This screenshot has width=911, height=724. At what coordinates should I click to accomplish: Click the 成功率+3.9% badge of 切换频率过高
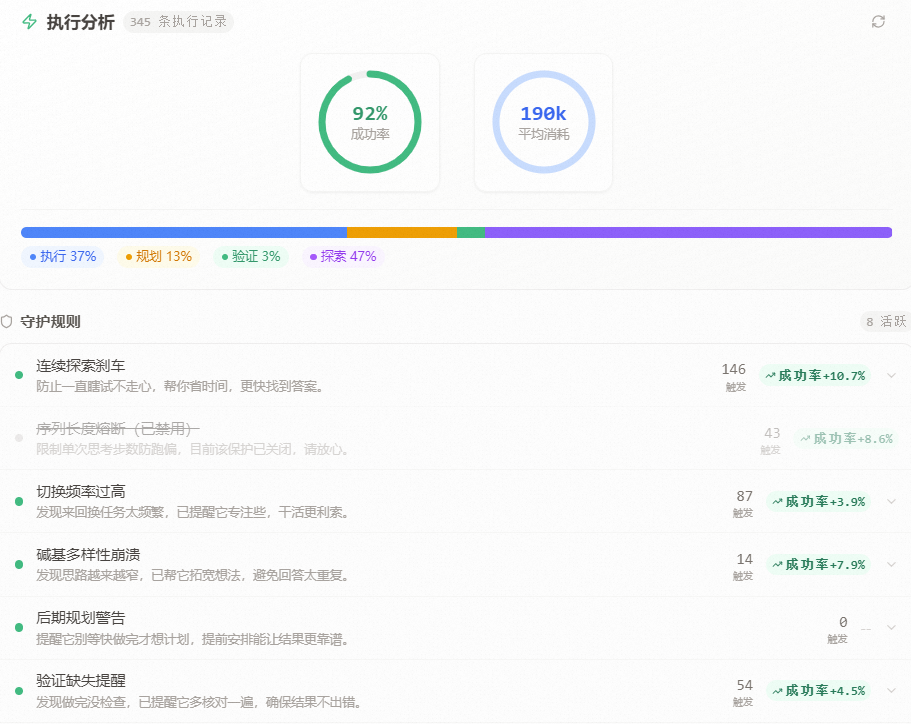point(818,502)
